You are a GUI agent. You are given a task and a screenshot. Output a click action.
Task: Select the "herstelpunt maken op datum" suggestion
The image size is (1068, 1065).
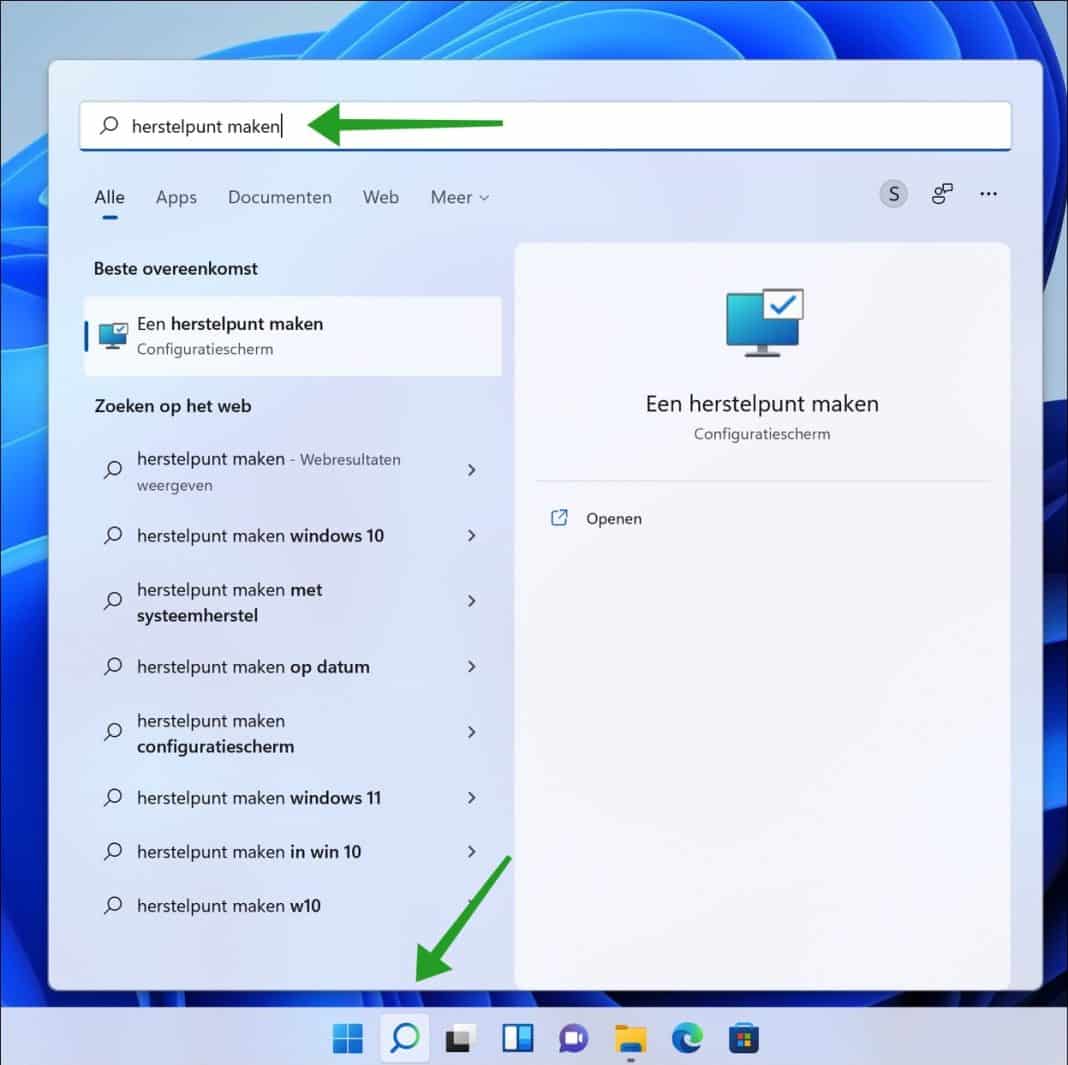coord(253,667)
